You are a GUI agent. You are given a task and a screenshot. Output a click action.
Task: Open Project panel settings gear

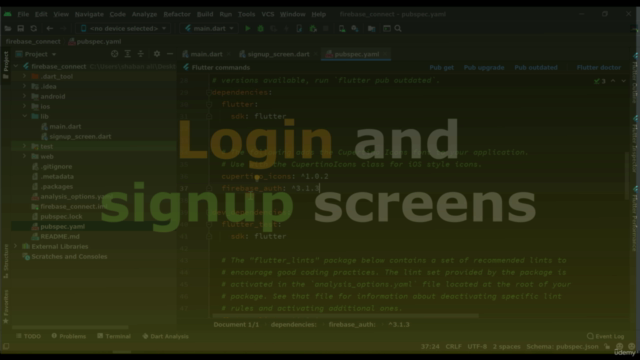[157, 54]
